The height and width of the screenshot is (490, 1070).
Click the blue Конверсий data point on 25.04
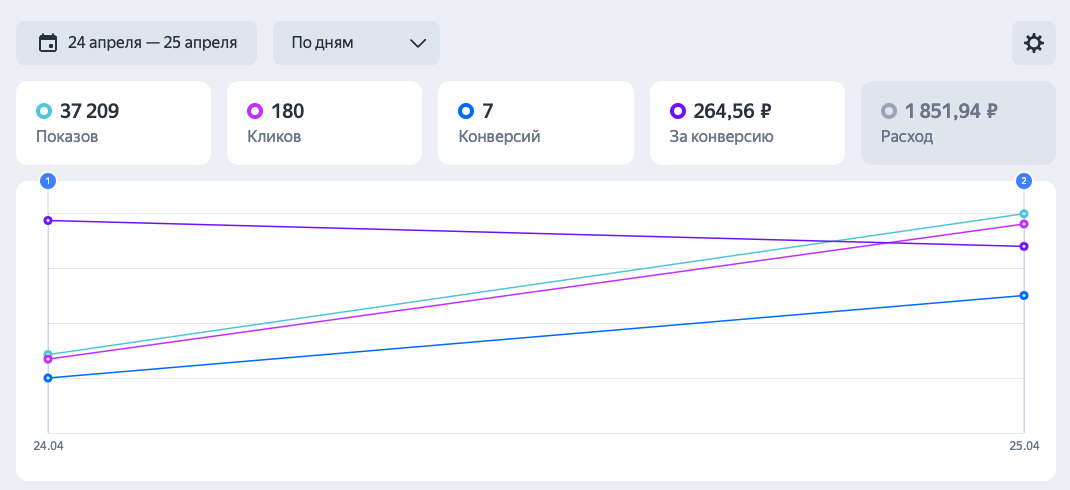(1024, 295)
